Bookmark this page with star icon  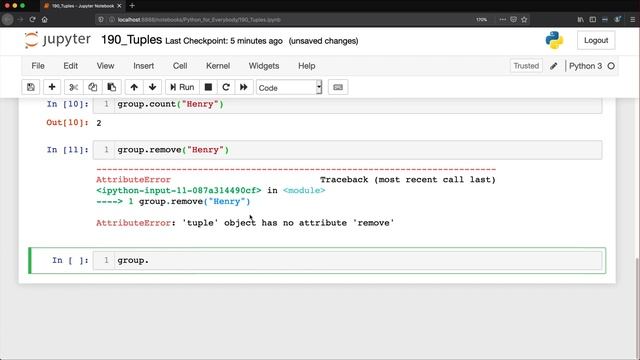tap(524, 19)
